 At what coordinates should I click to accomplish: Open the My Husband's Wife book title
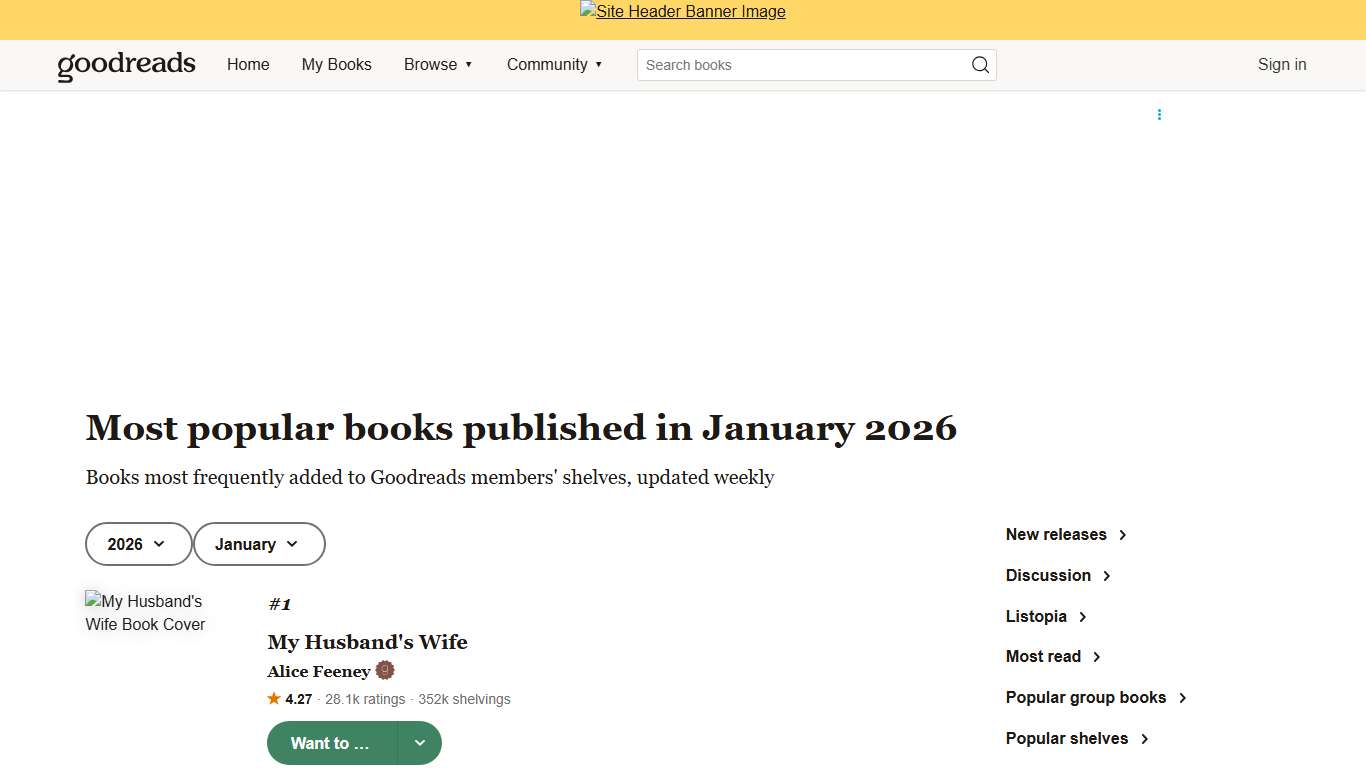pyautogui.click(x=367, y=642)
